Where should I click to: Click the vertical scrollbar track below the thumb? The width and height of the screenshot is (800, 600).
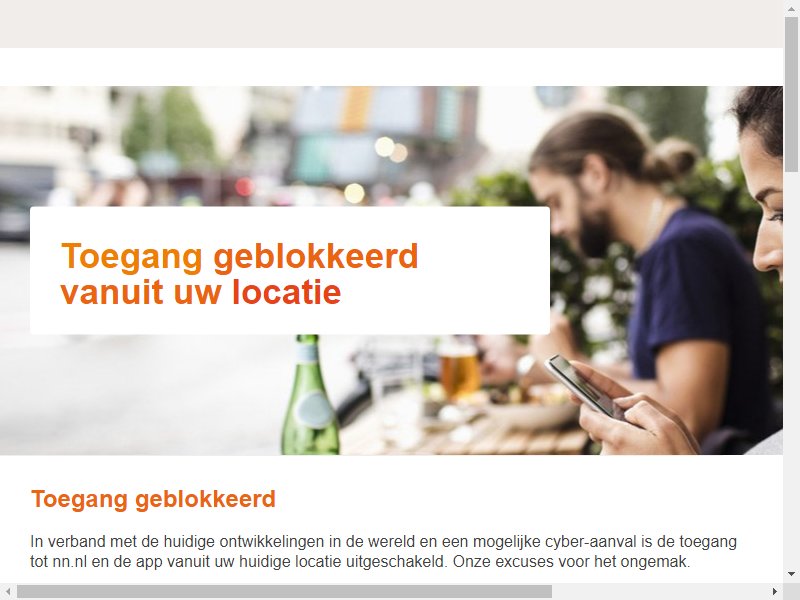point(791,368)
